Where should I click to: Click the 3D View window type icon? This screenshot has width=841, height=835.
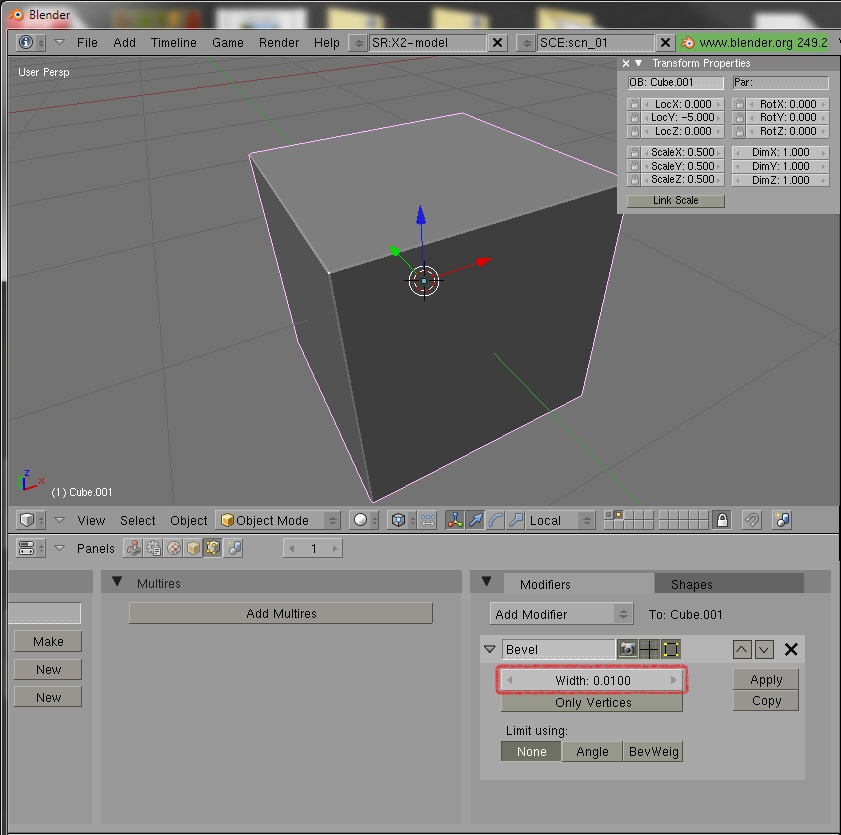31,520
